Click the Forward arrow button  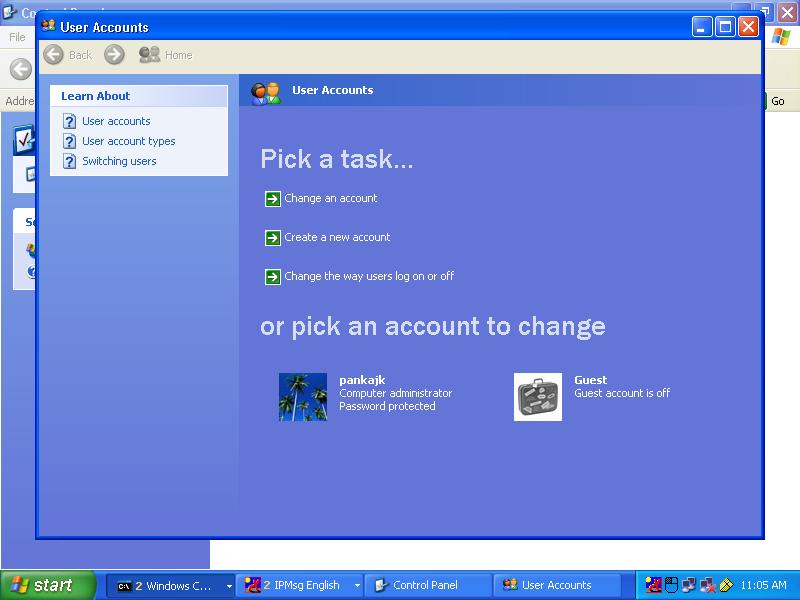115,55
